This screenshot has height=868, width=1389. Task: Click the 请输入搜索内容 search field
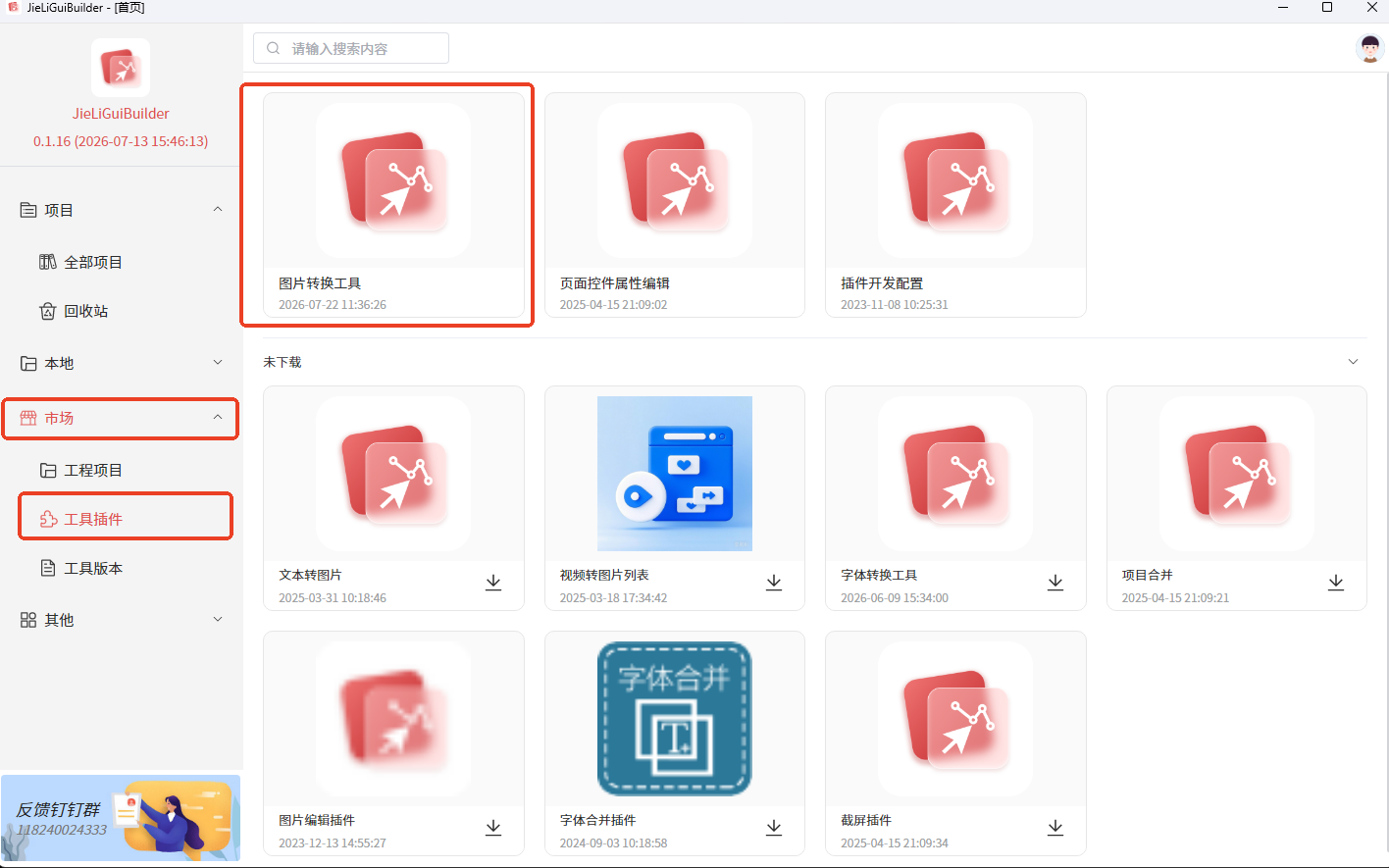[351, 48]
